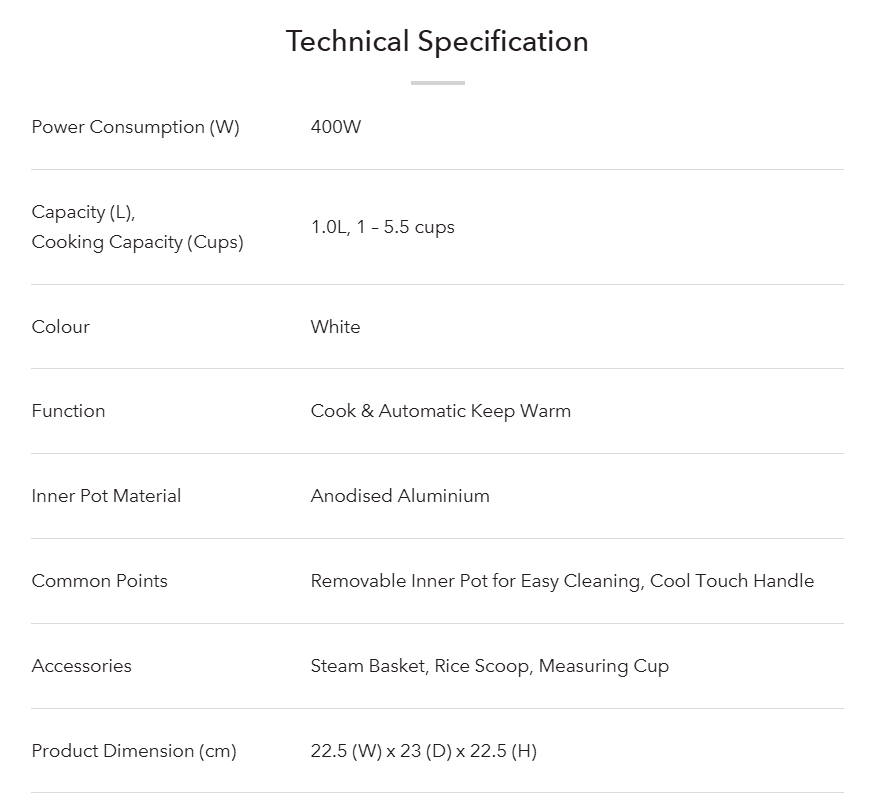Click the White colour value
Screen dimensions: 880x802
point(335,327)
